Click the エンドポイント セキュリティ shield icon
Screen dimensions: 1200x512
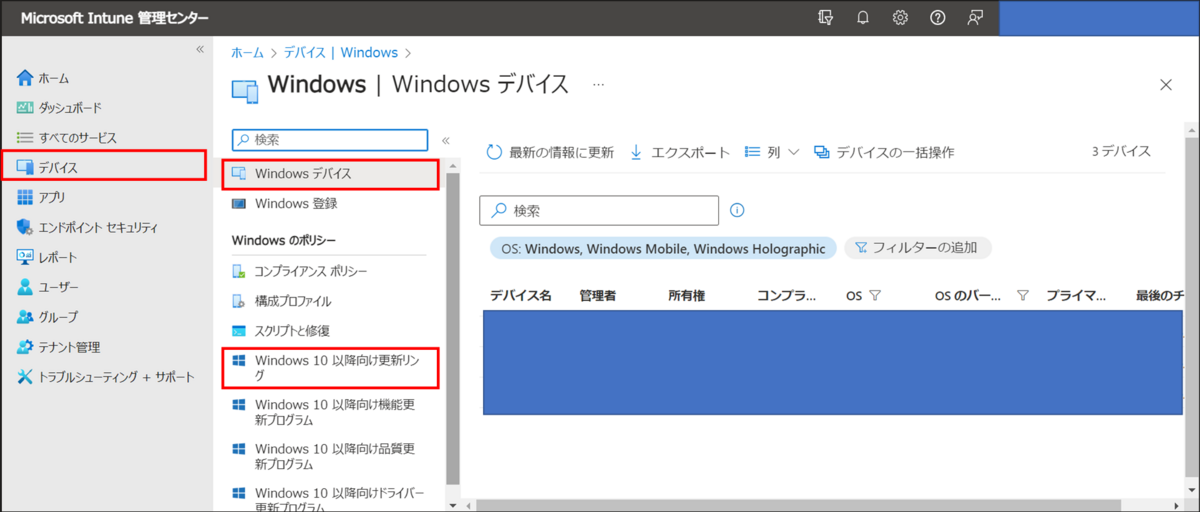click(x=25, y=227)
